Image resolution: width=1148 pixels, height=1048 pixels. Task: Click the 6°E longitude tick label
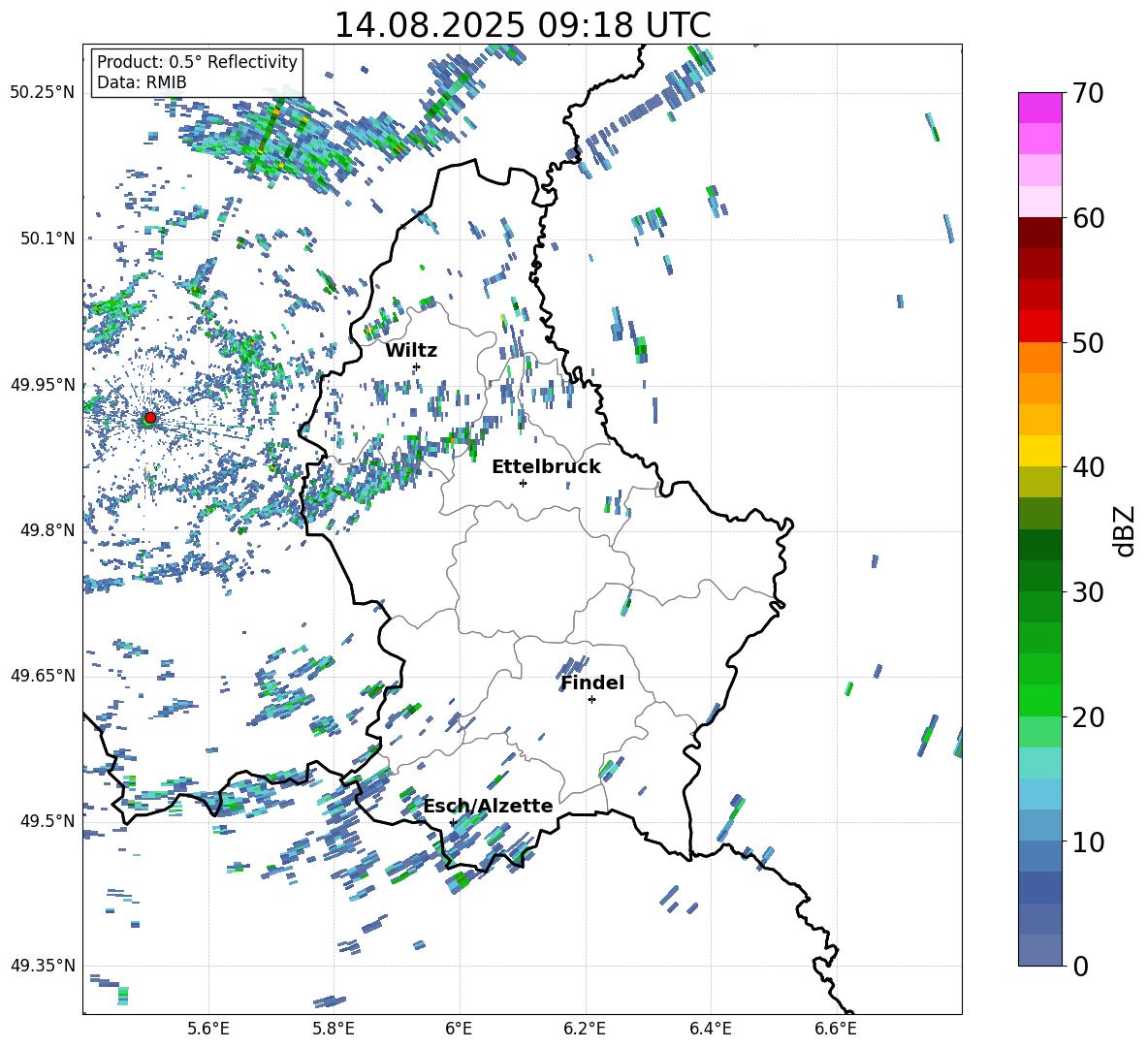pyautogui.click(x=460, y=1029)
